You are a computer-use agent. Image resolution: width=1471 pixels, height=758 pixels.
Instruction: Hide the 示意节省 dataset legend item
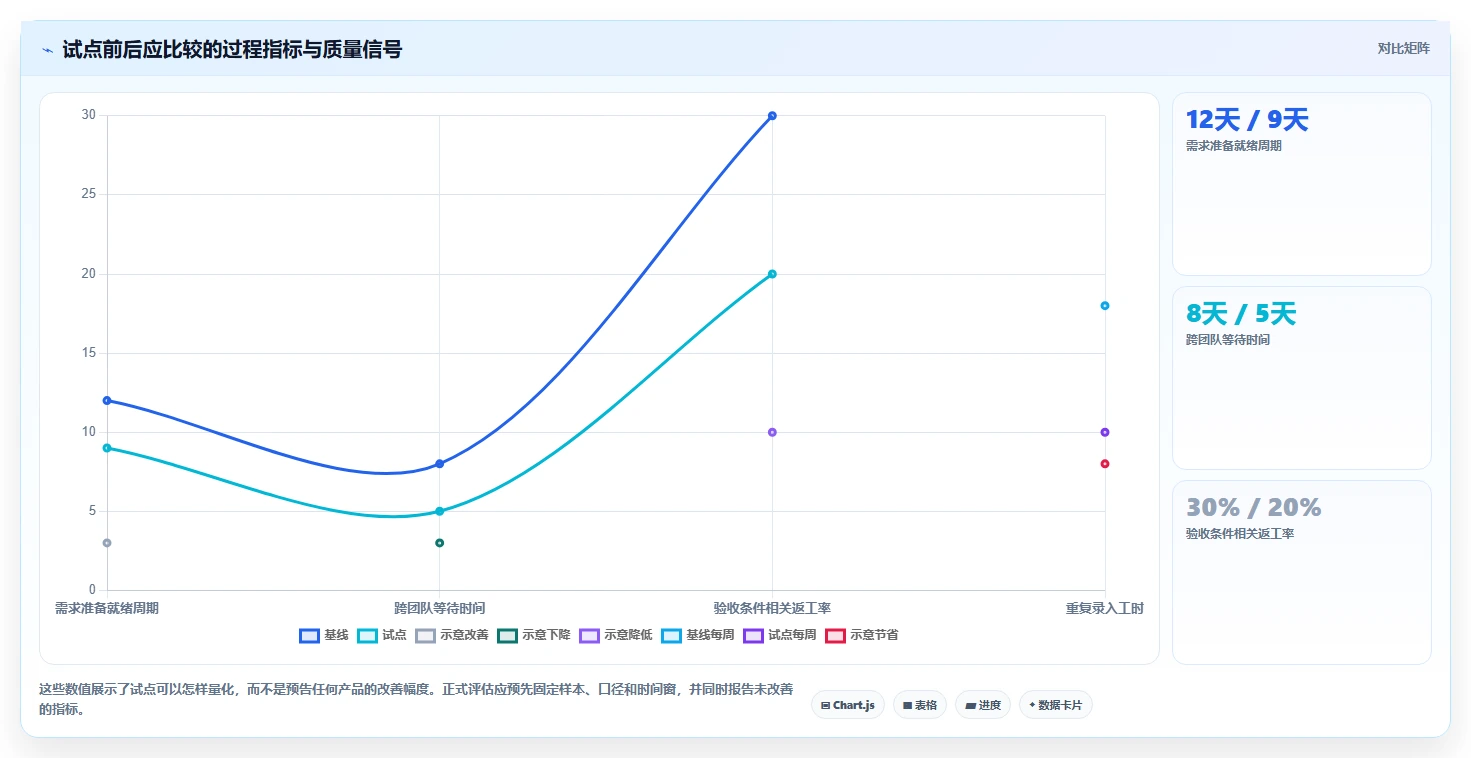click(x=862, y=635)
